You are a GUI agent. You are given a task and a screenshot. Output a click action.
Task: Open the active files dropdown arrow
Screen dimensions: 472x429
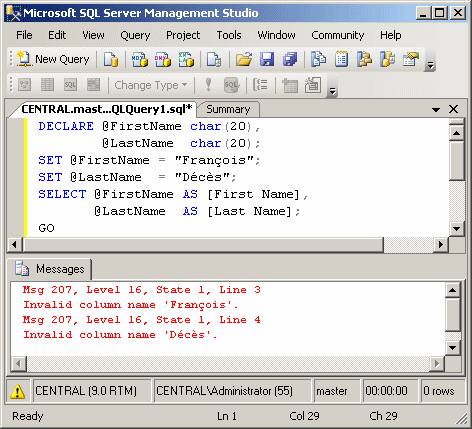[436, 109]
